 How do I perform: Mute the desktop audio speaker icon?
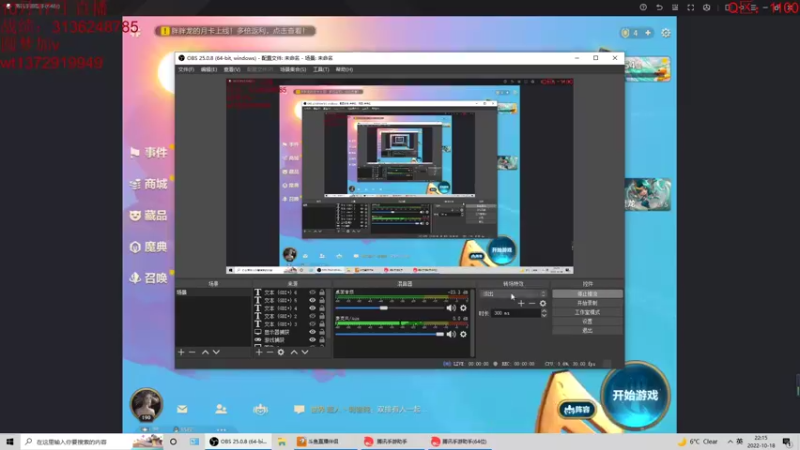click(451, 308)
